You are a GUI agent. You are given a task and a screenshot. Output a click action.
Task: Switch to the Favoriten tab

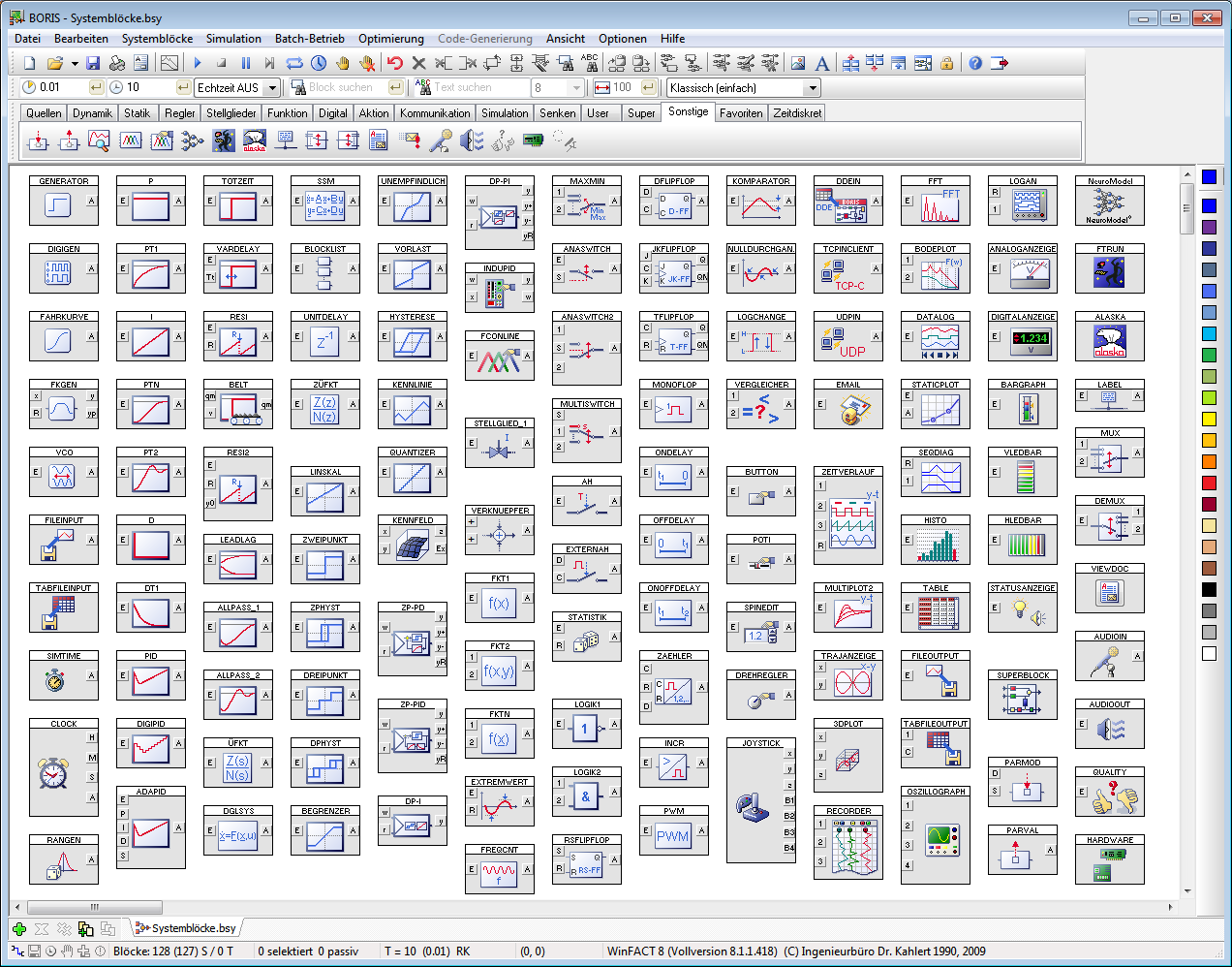click(x=741, y=113)
